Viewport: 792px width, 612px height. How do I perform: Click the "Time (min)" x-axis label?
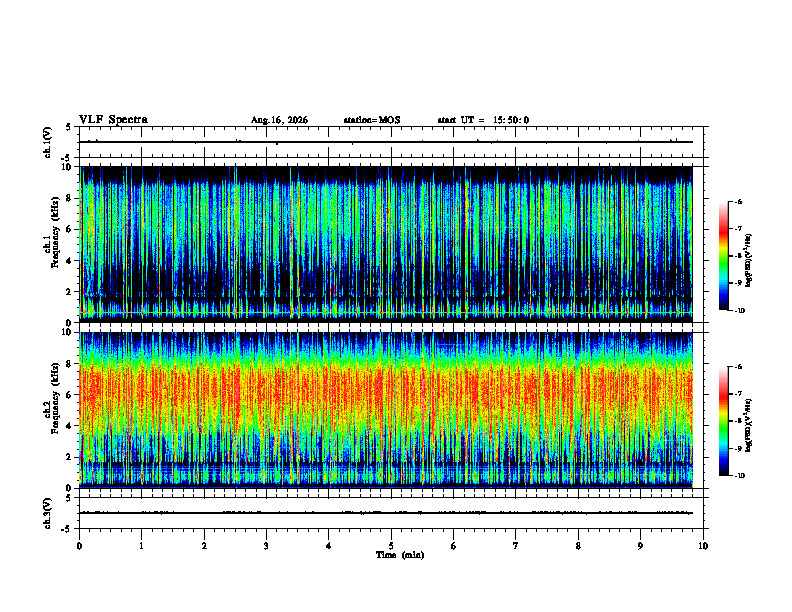coord(400,555)
